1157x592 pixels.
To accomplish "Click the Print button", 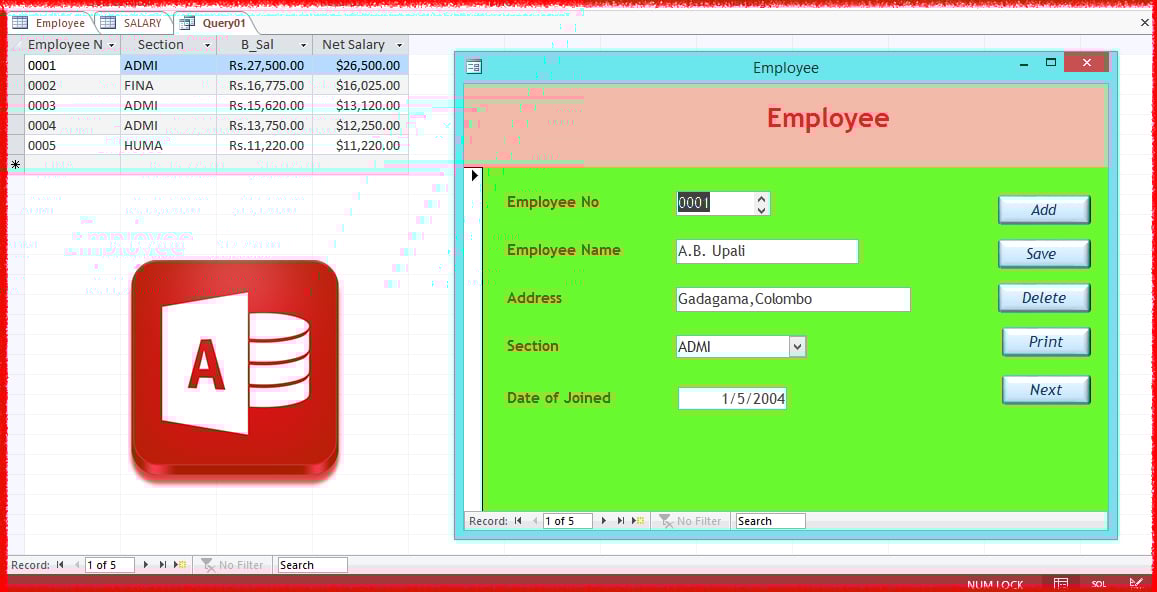I will (x=1046, y=341).
